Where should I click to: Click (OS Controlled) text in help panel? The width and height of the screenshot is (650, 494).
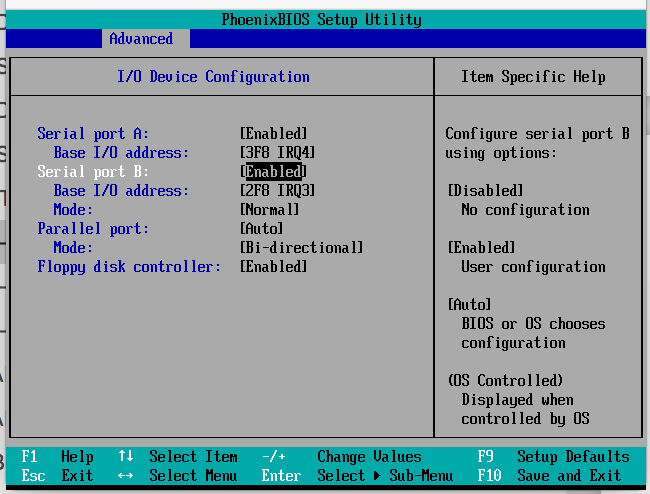[x=505, y=380]
